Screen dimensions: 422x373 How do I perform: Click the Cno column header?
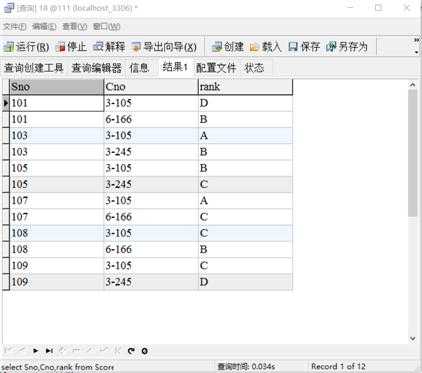coord(151,87)
